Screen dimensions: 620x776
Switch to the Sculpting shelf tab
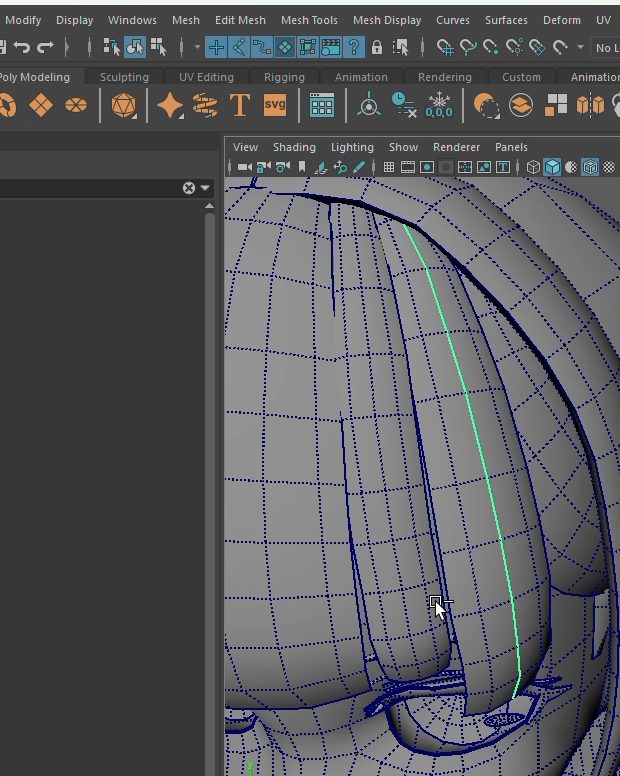pyautogui.click(x=124, y=77)
